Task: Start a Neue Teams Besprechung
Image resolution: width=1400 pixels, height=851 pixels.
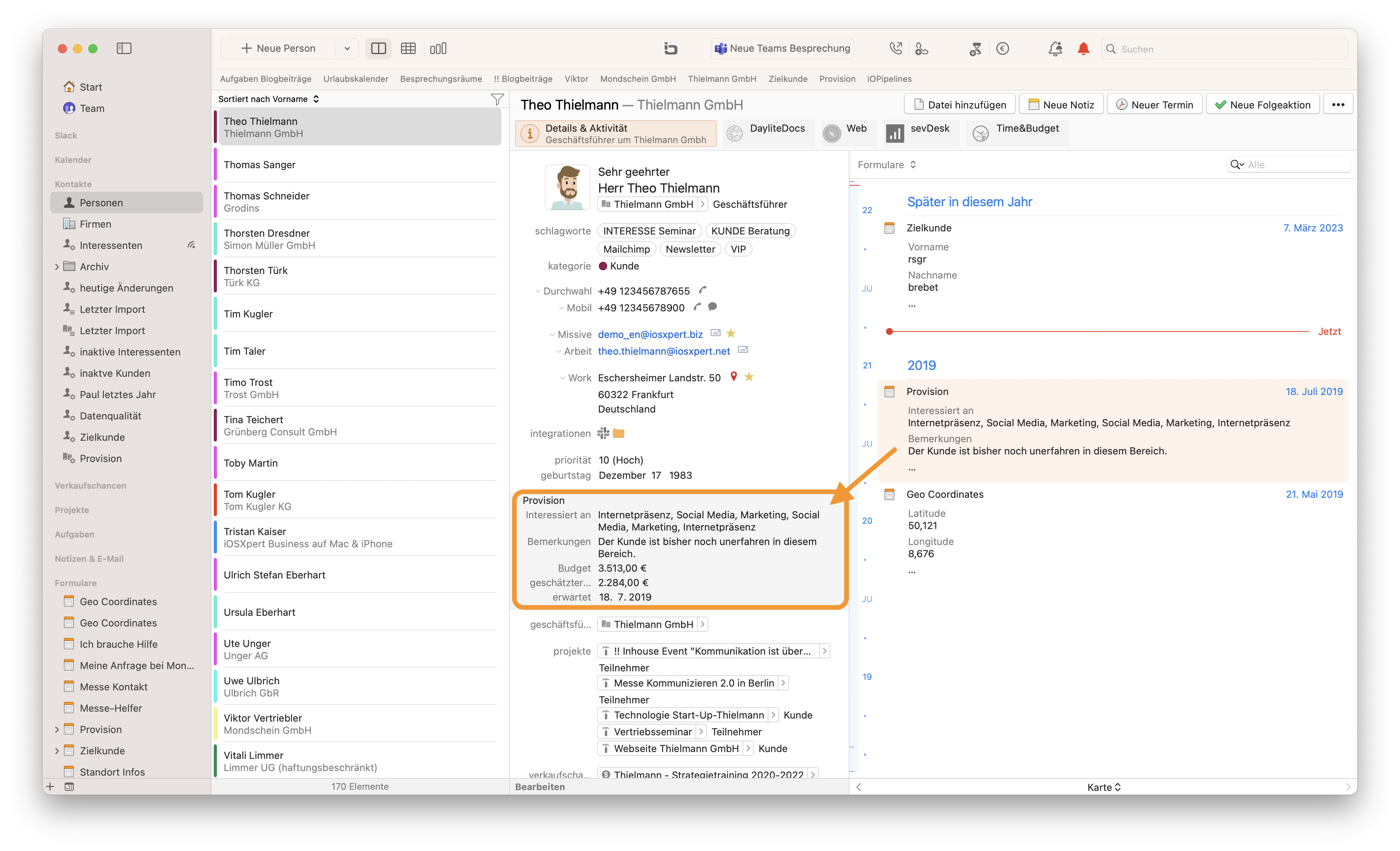Action: (783, 48)
